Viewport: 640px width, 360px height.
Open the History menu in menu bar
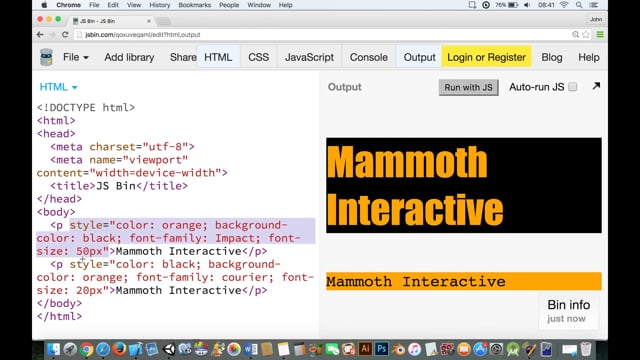[x=160, y=5]
